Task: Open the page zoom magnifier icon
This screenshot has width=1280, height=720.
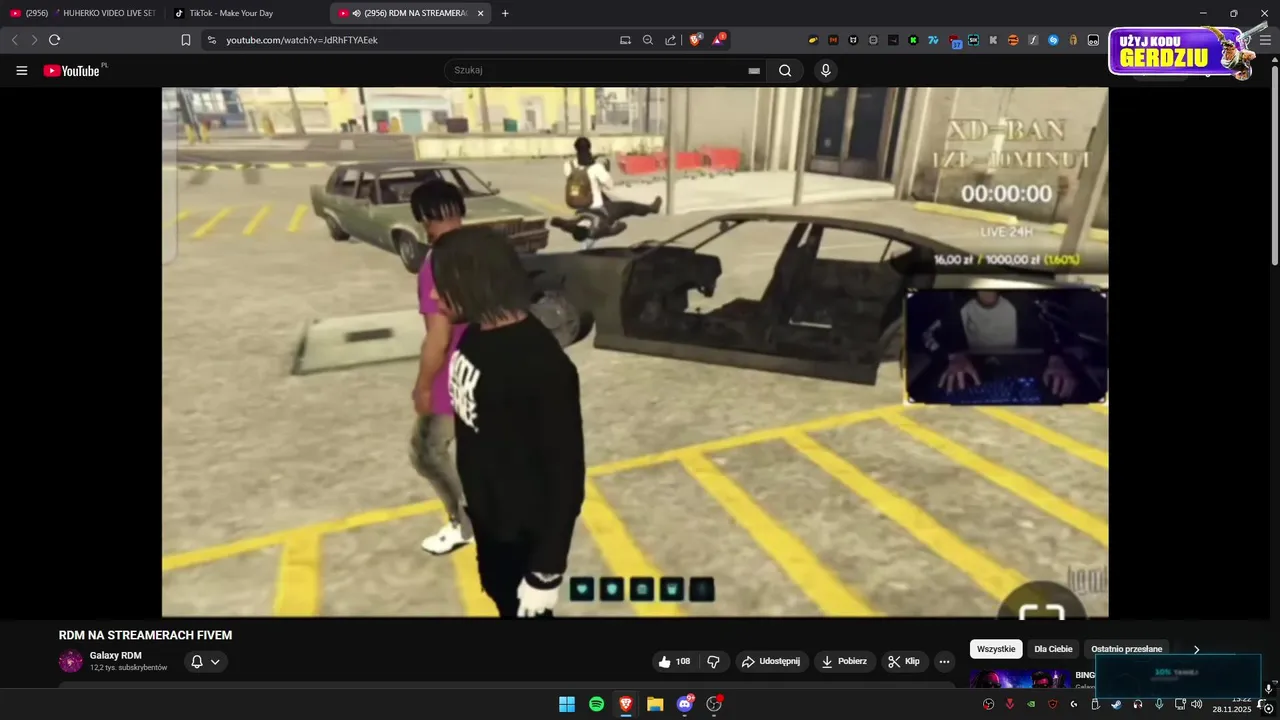Action: click(648, 40)
